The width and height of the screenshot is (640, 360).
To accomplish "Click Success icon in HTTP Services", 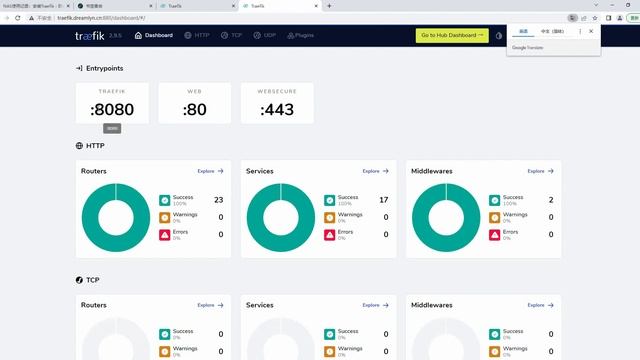I will 329,200.
